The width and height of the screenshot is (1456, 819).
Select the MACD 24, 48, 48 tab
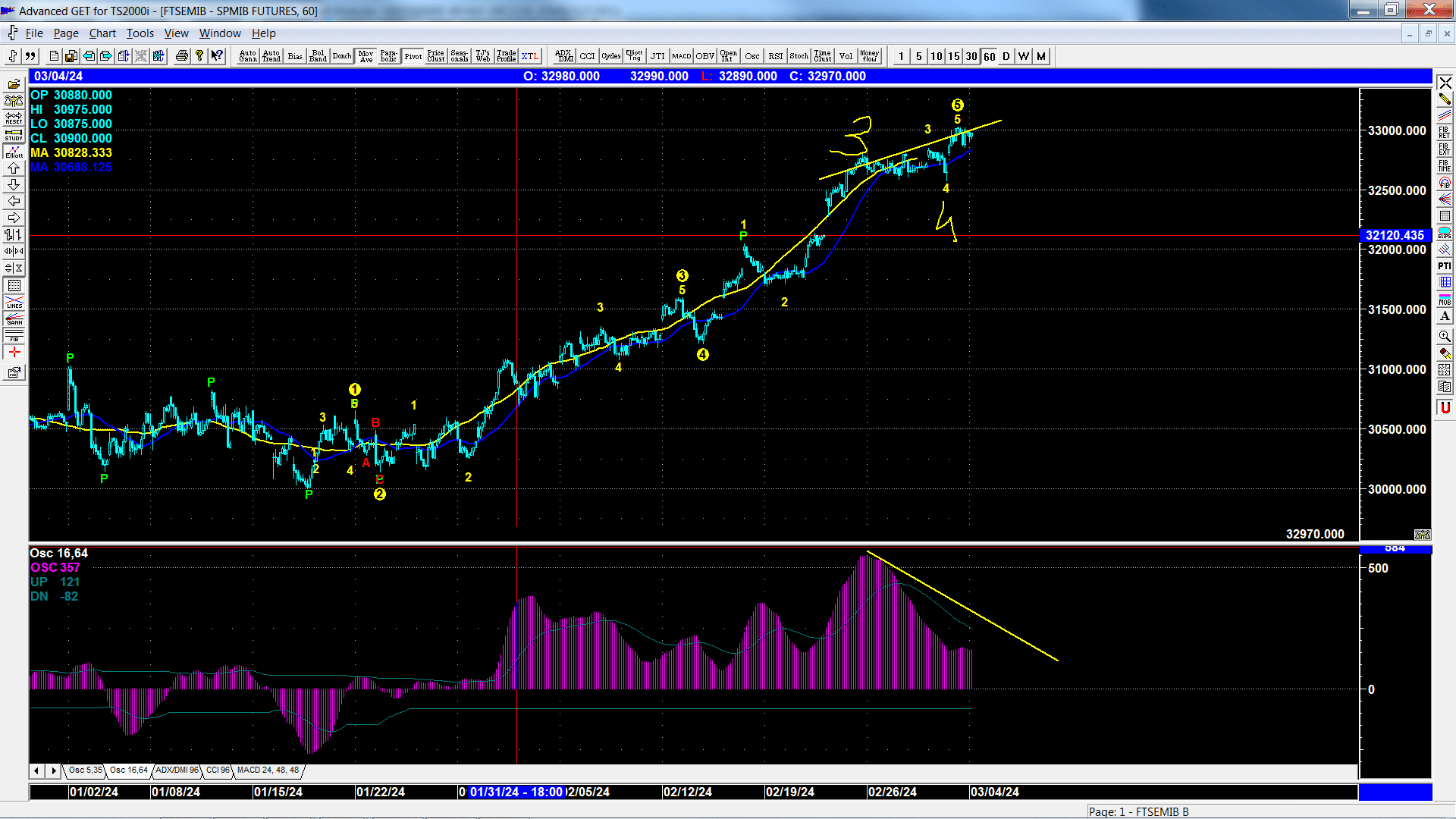pos(268,770)
